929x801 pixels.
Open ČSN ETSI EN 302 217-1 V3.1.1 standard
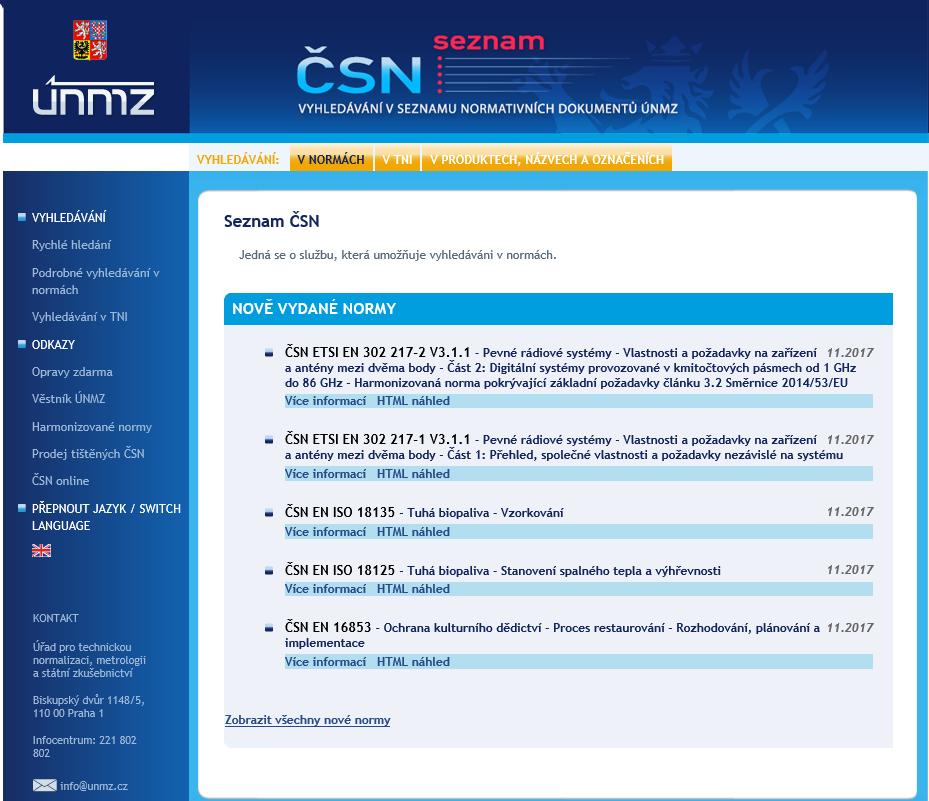[x=377, y=440]
